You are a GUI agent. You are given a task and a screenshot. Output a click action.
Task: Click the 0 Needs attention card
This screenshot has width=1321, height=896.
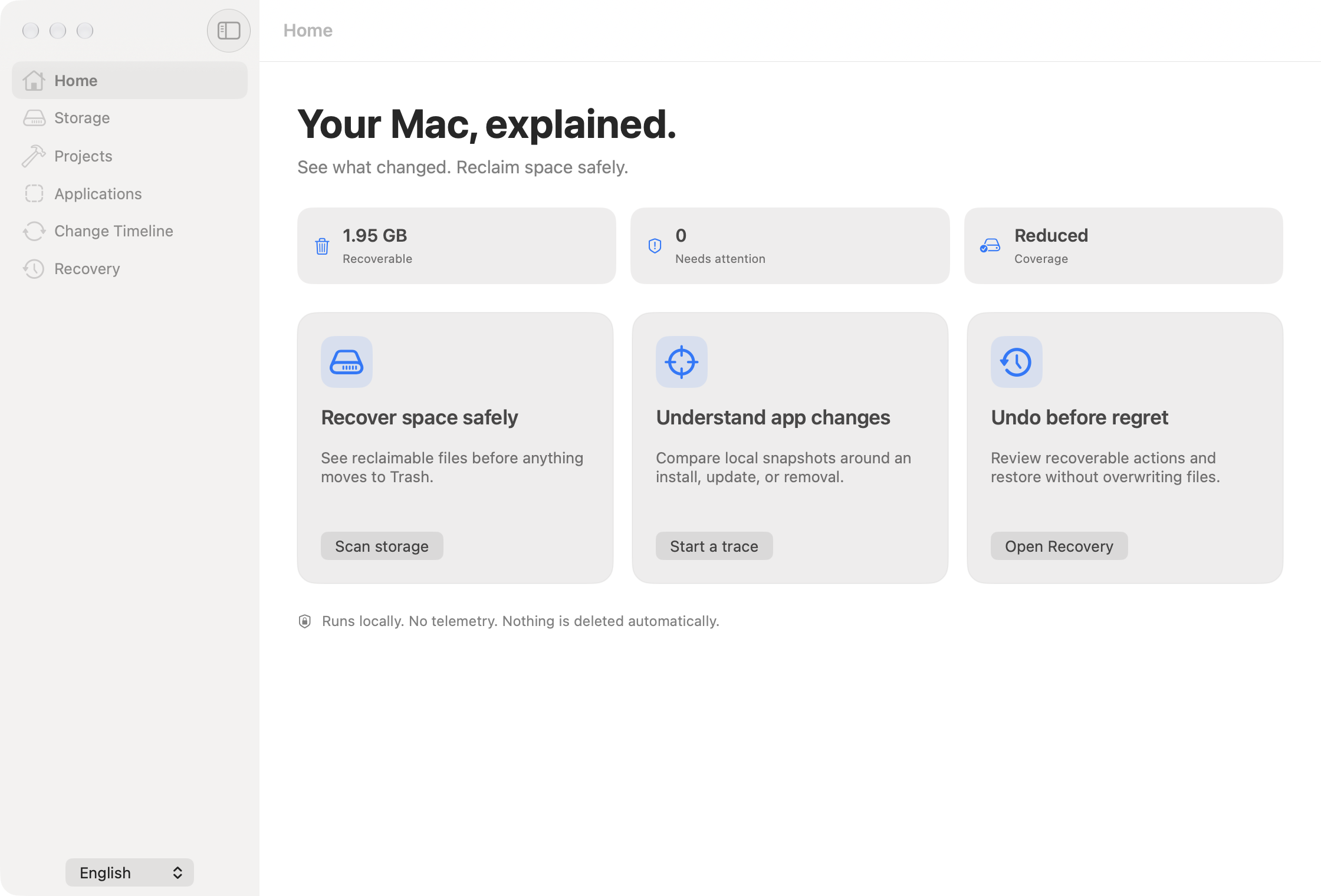point(790,246)
